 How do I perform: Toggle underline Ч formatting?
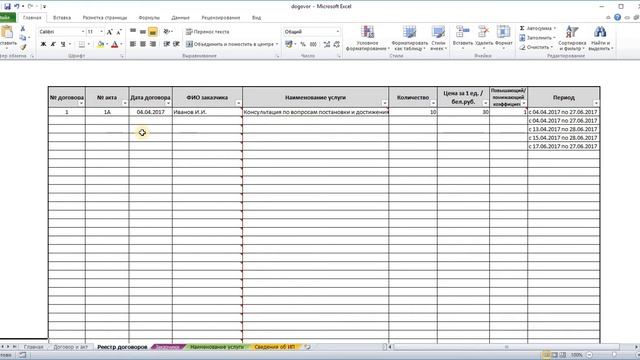click(x=63, y=44)
